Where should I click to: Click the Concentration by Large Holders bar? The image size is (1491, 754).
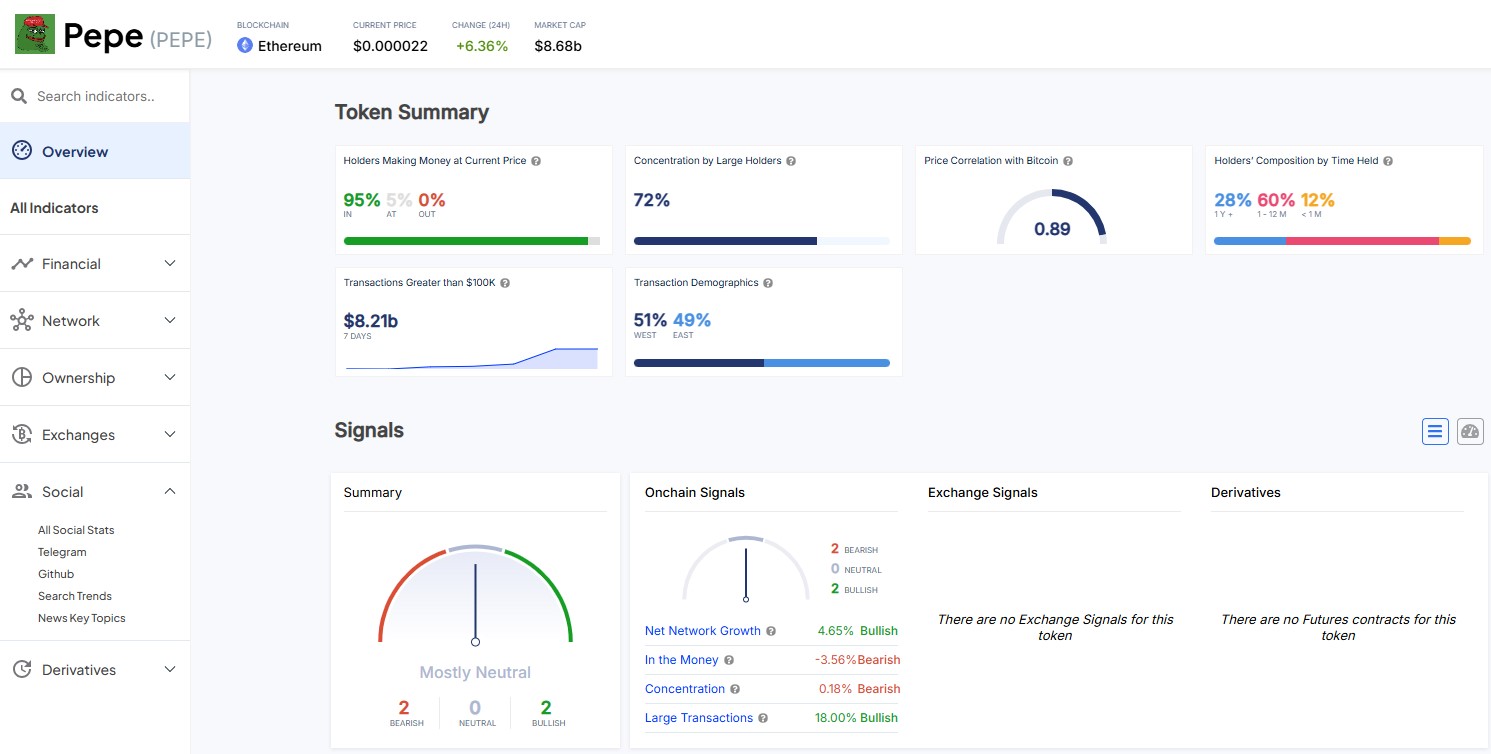pyautogui.click(x=762, y=241)
